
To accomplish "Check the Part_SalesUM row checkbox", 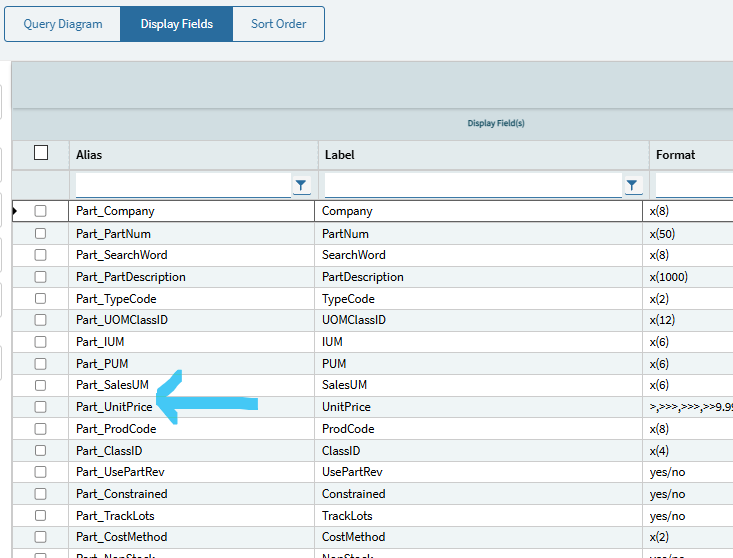I will point(41,385).
